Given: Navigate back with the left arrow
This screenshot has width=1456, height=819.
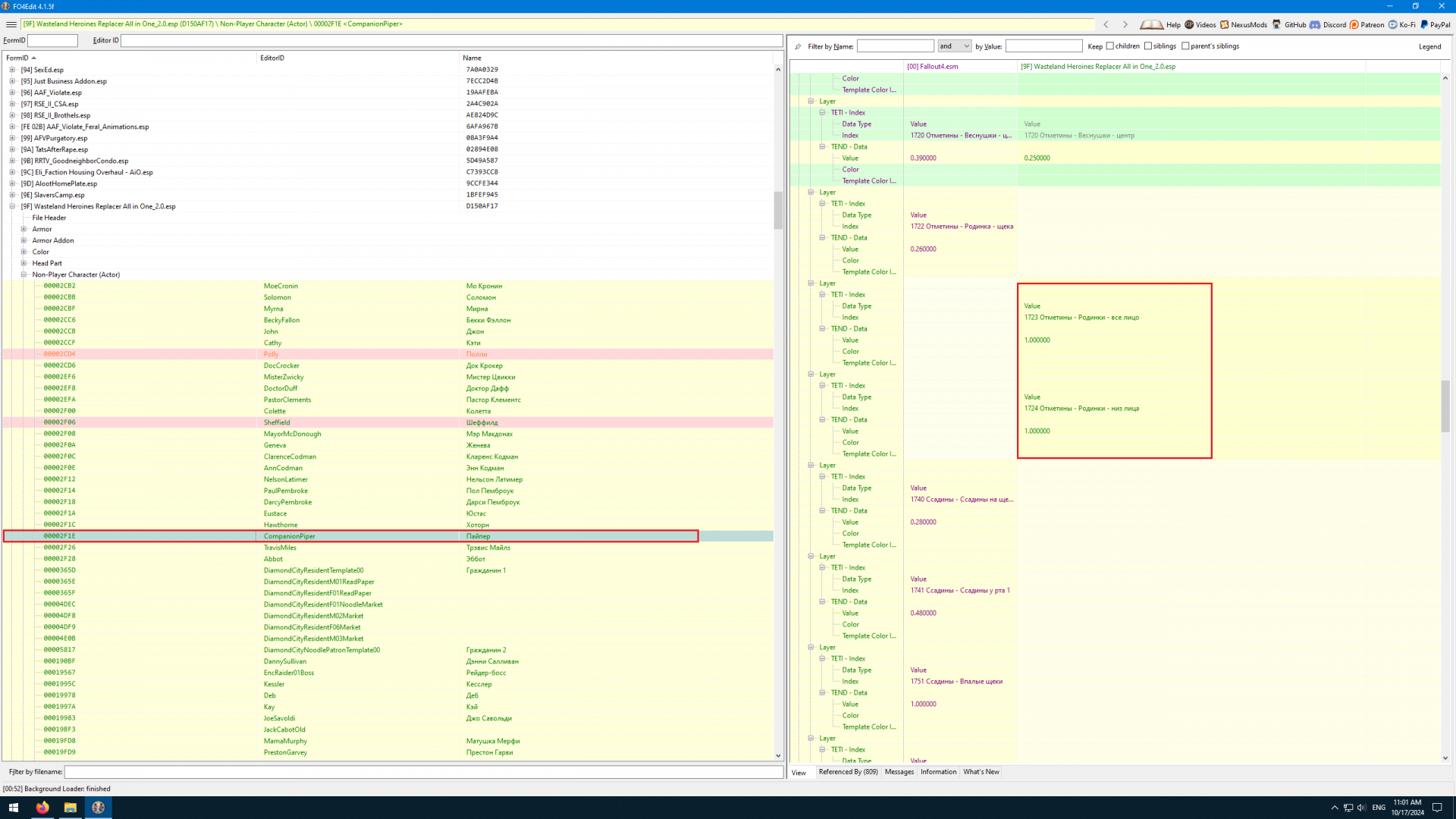Looking at the screenshot, I should click(1106, 24).
